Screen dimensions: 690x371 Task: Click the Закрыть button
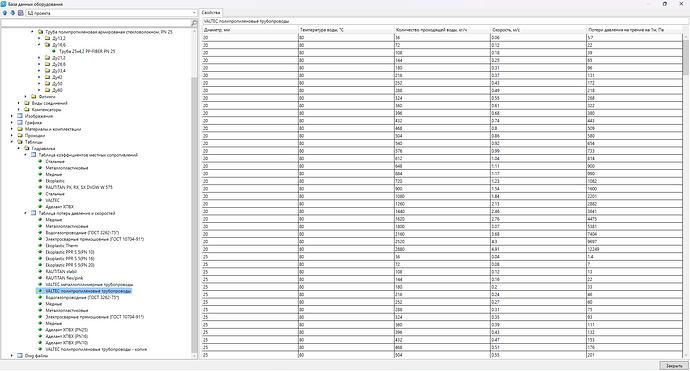(x=674, y=366)
